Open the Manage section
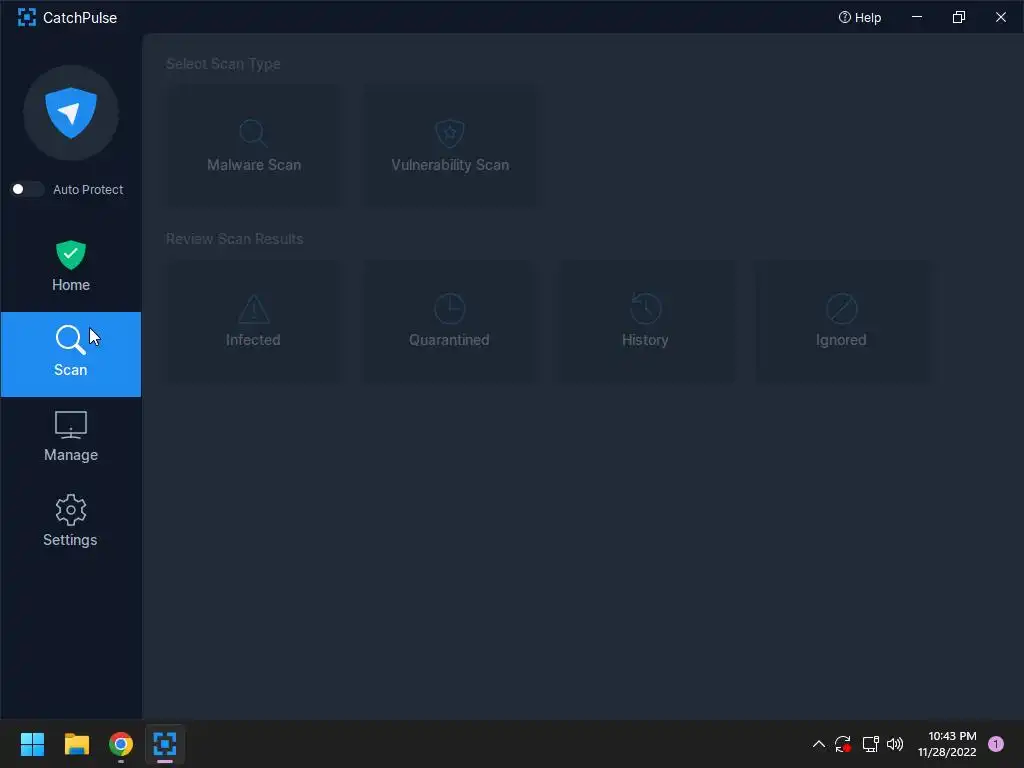 [x=71, y=437]
